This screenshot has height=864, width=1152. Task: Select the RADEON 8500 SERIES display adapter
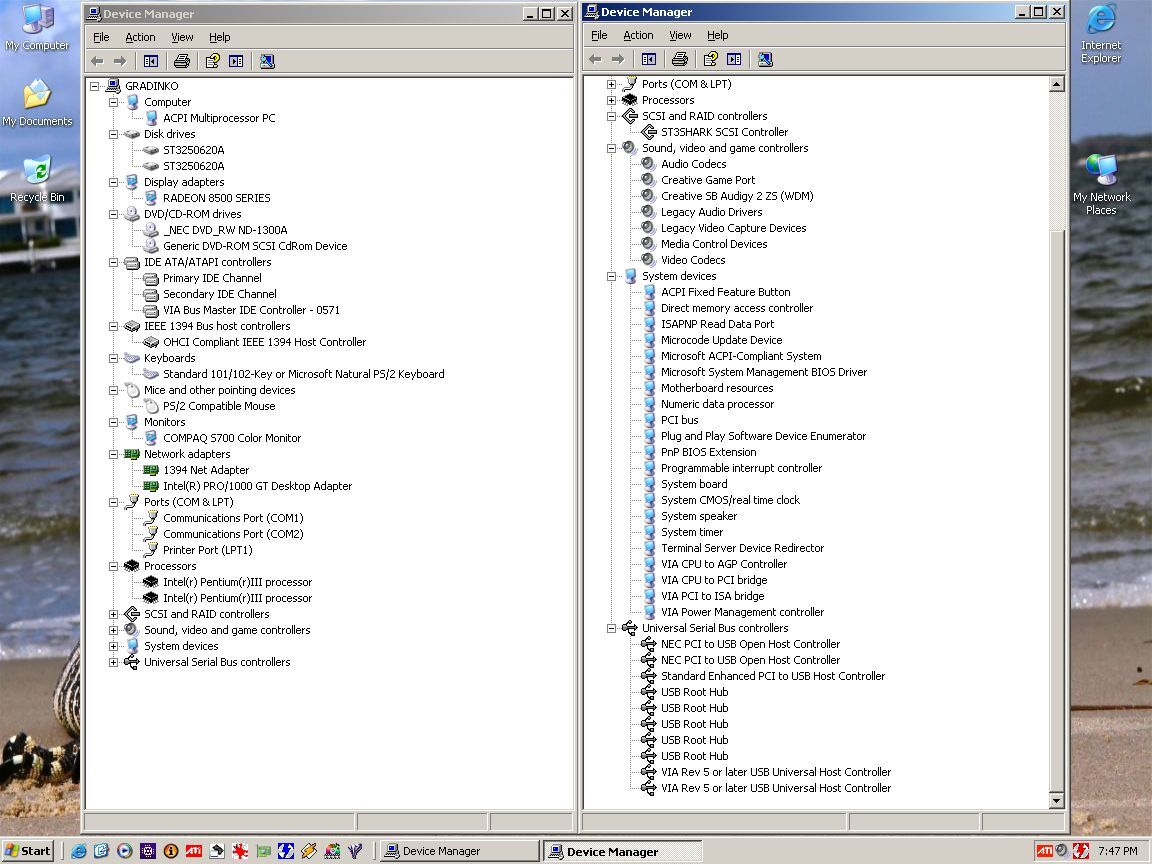pyautogui.click(x=216, y=198)
